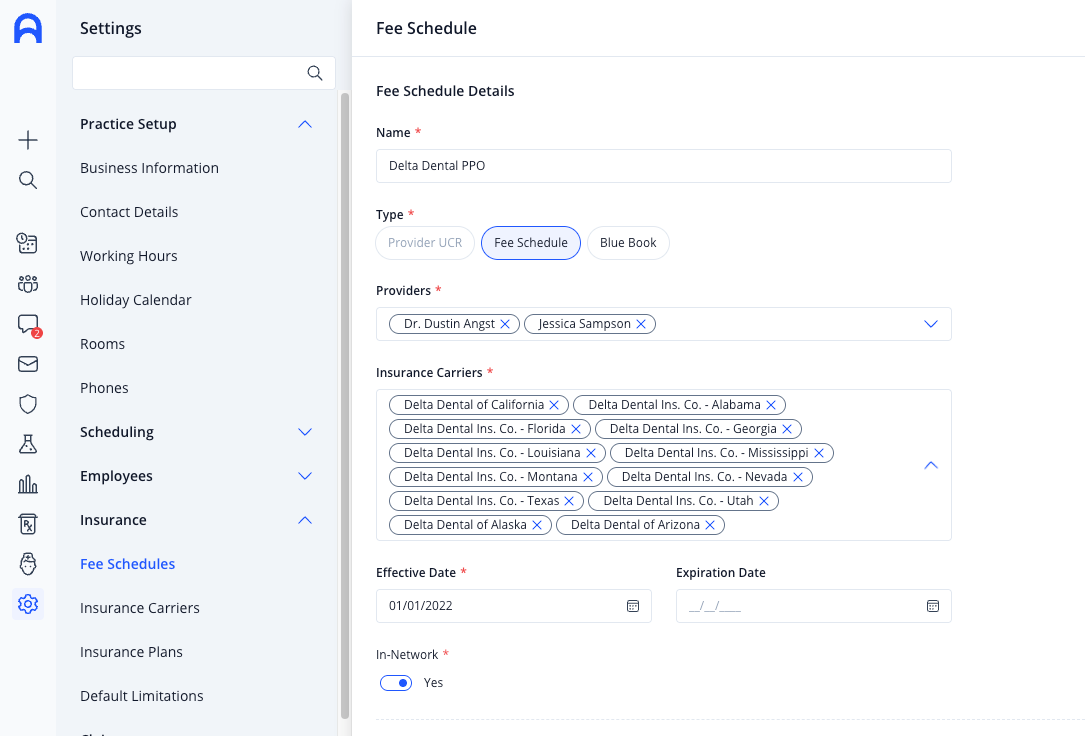The width and height of the screenshot is (1085, 736).
Task: Remove Delta Dental Ins. Co. - Louisiana
Action: [x=591, y=453]
